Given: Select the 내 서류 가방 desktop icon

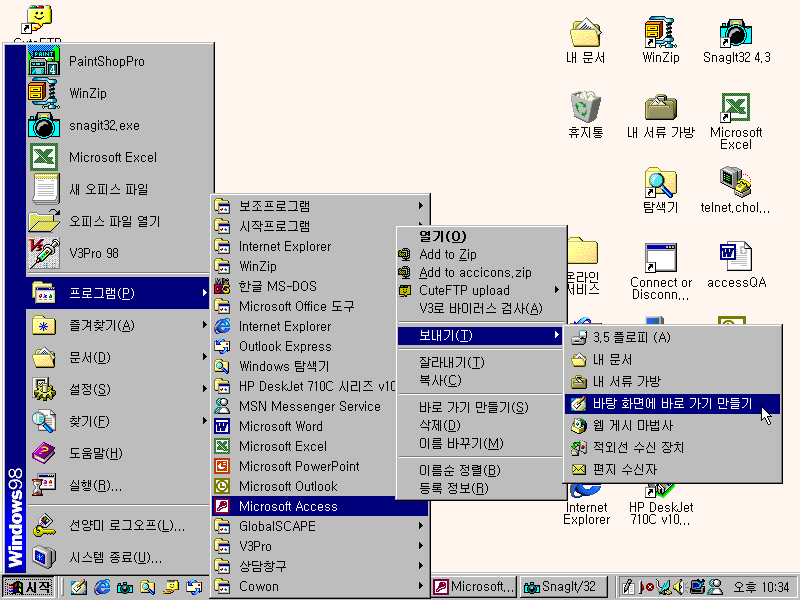Looking at the screenshot, I should 661,115.
